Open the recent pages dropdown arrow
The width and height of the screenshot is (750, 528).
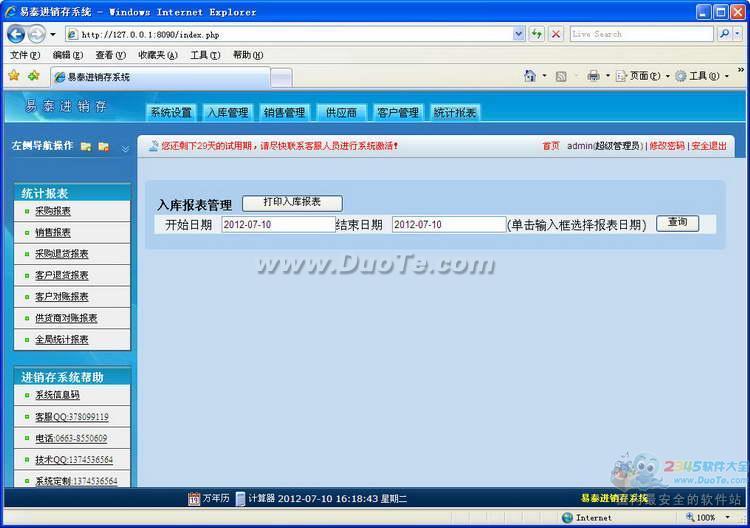click(x=53, y=34)
